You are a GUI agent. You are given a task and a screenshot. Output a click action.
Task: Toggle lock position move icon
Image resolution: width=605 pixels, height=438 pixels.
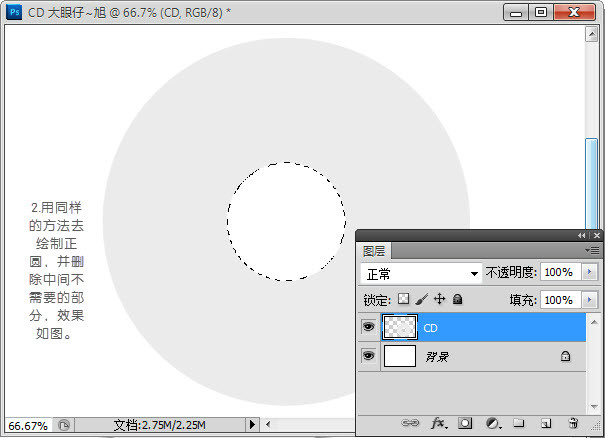[439, 299]
